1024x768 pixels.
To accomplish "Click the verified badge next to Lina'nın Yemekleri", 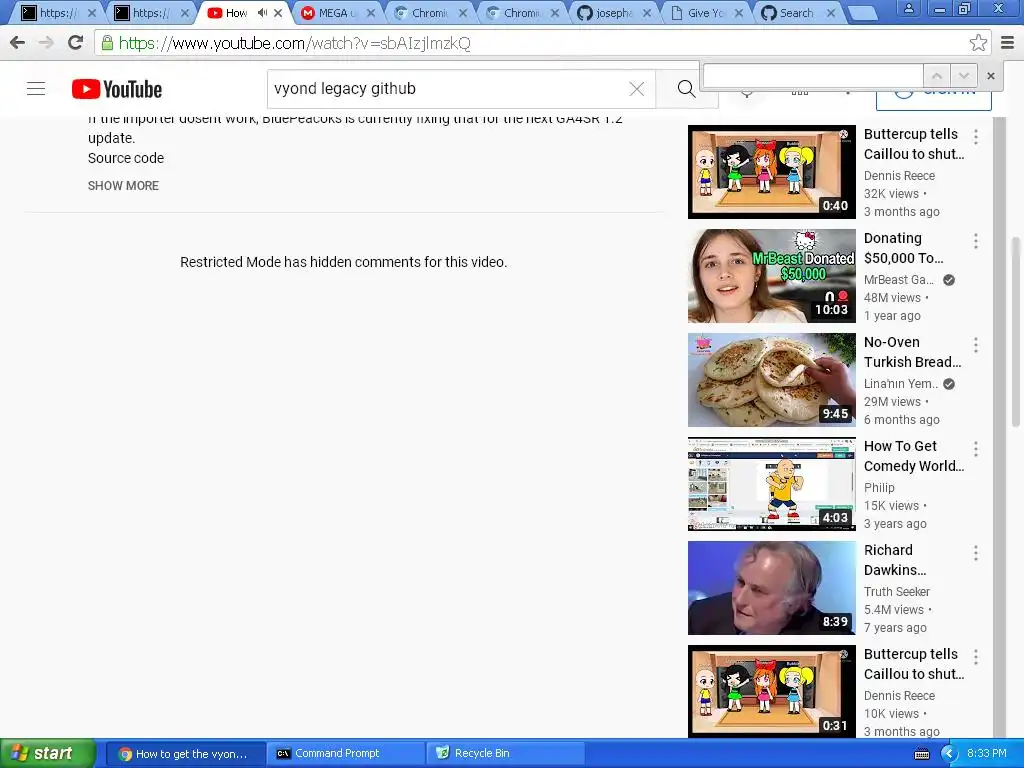I will (x=949, y=384).
